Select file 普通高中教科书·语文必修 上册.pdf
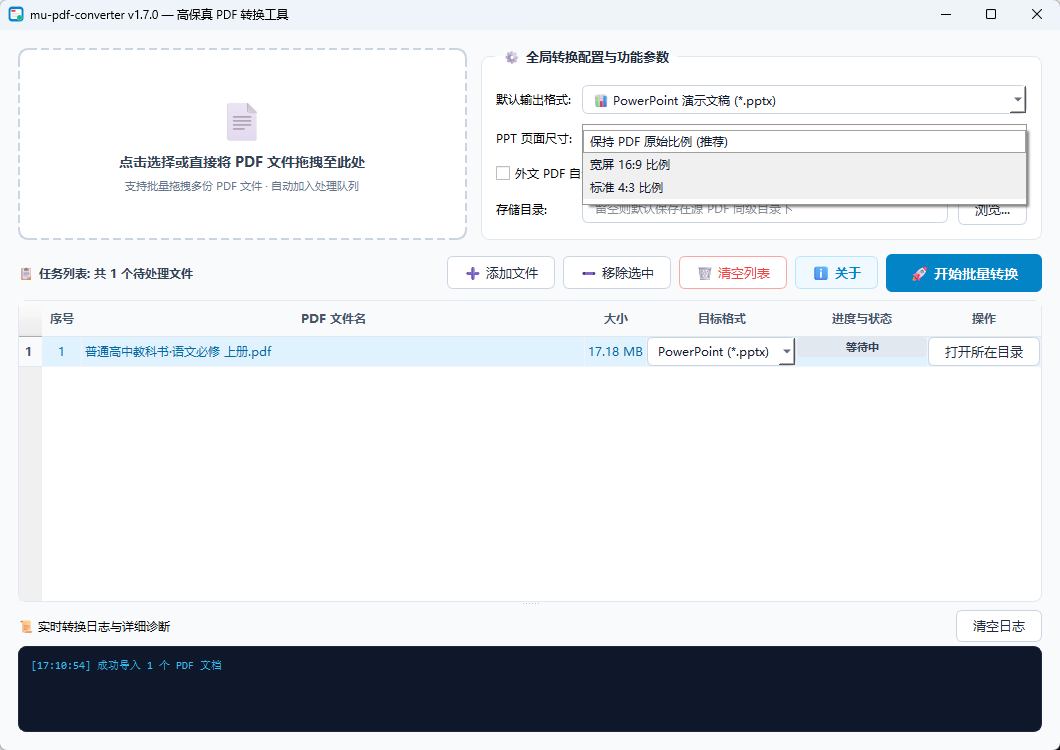Image resolution: width=1060 pixels, height=750 pixels. click(x=178, y=352)
